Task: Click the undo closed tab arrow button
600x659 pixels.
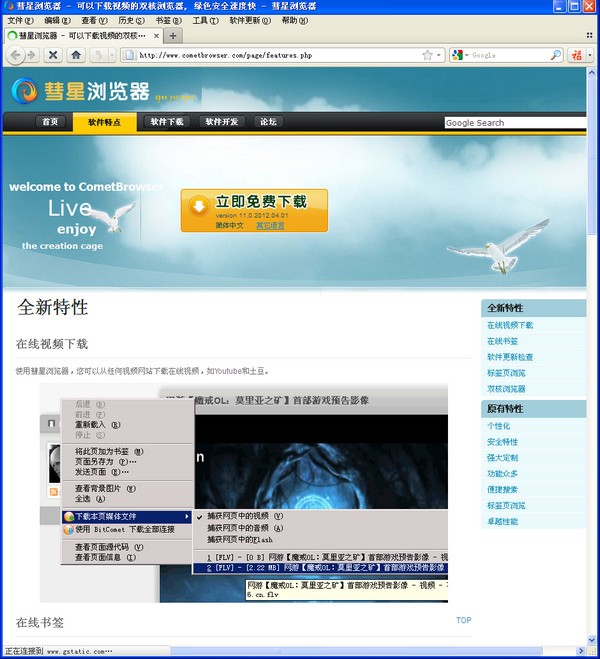Action: point(98,55)
